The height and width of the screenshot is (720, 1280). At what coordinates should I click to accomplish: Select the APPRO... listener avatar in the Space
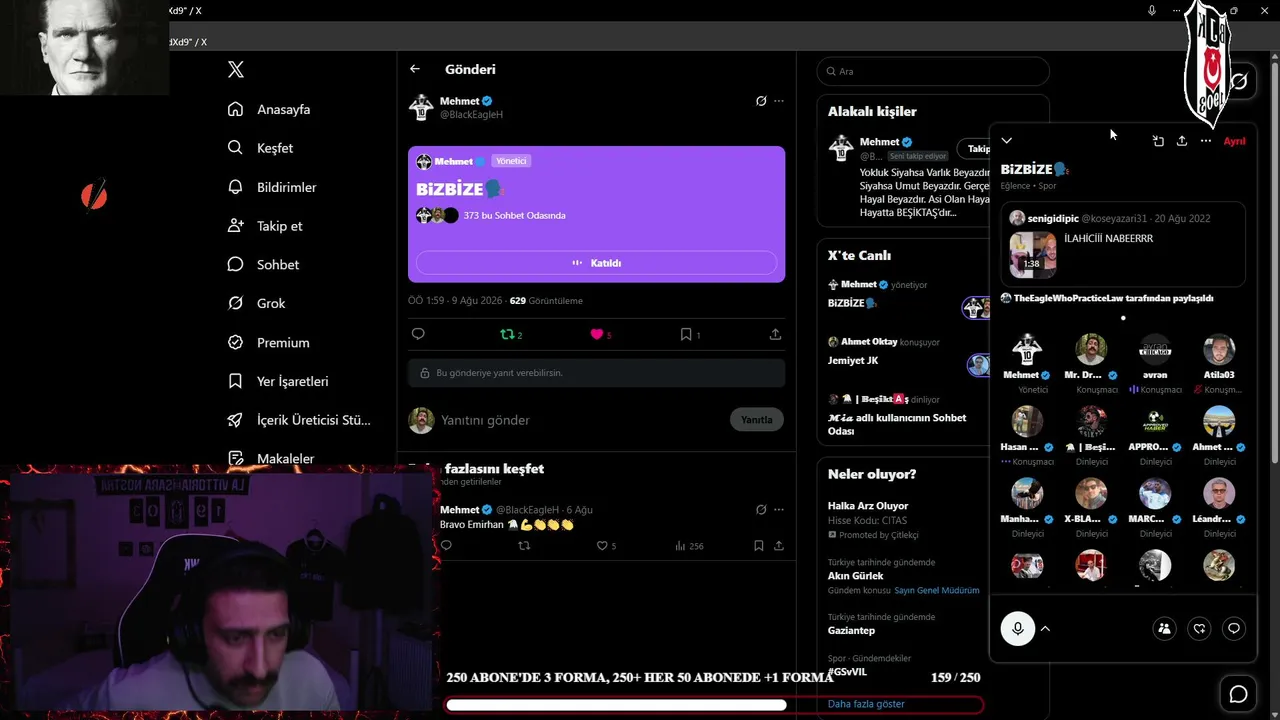(x=1155, y=422)
